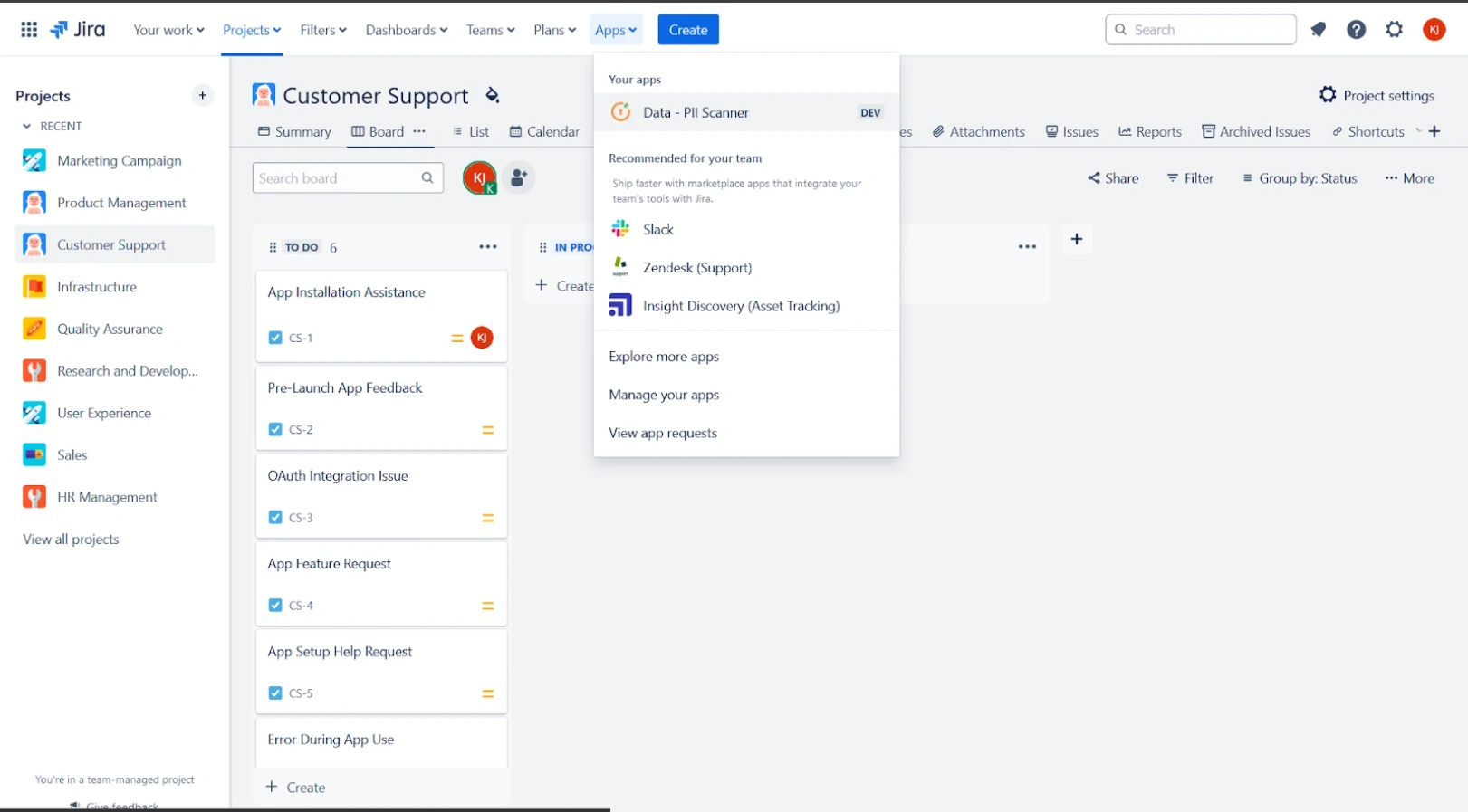Click the CS-3 task type checkbox icon
This screenshot has width=1468, height=812.
tap(275, 518)
